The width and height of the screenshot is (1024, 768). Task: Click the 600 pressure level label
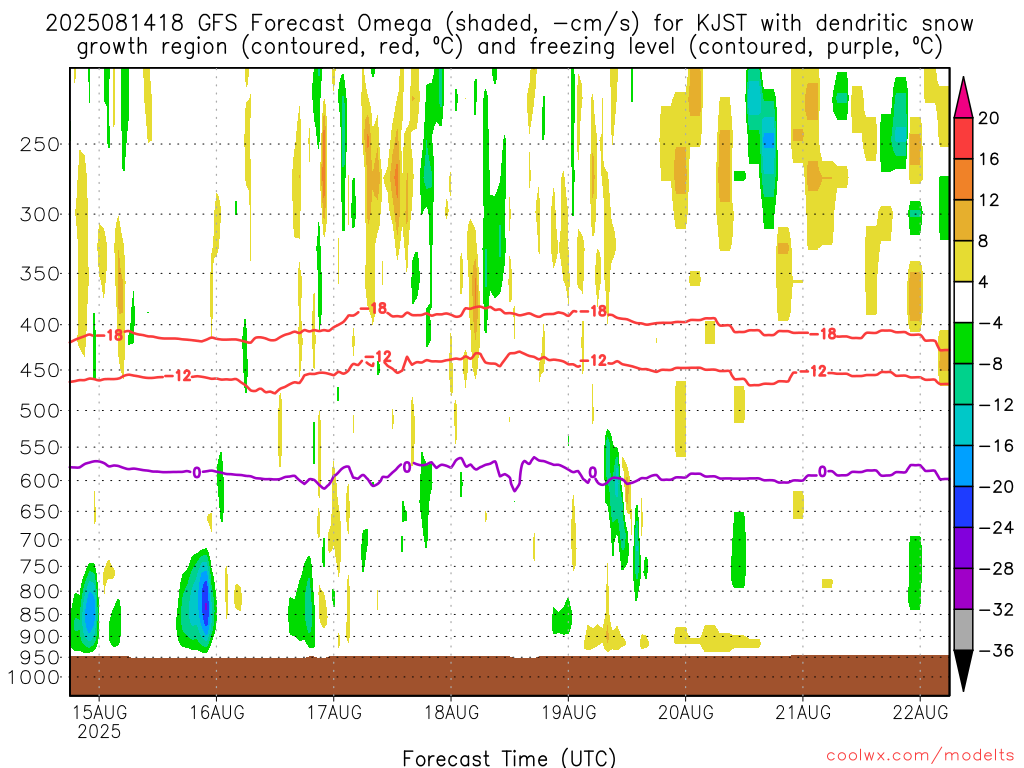tap(40, 481)
